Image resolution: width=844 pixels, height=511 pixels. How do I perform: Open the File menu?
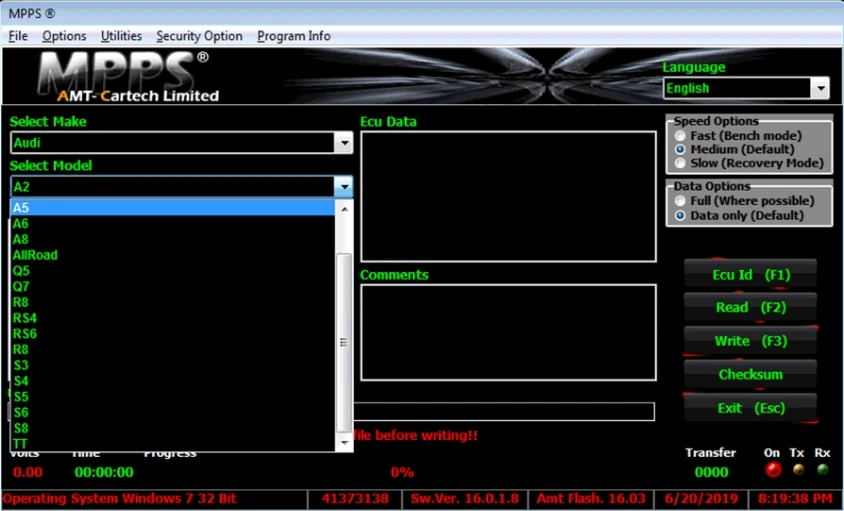(18, 36)
